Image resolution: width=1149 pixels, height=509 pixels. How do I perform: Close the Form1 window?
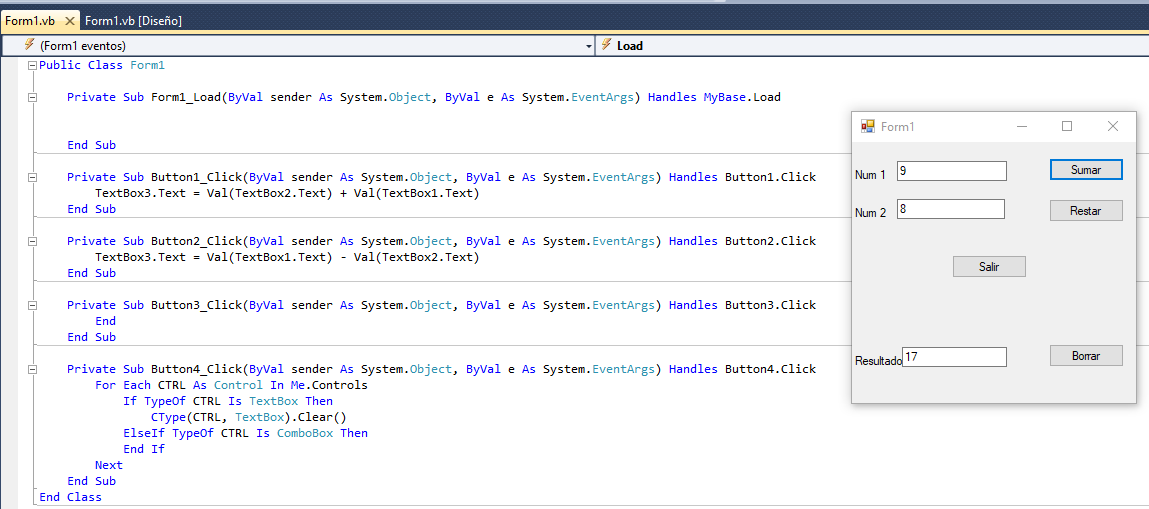tap(1113, 127)
